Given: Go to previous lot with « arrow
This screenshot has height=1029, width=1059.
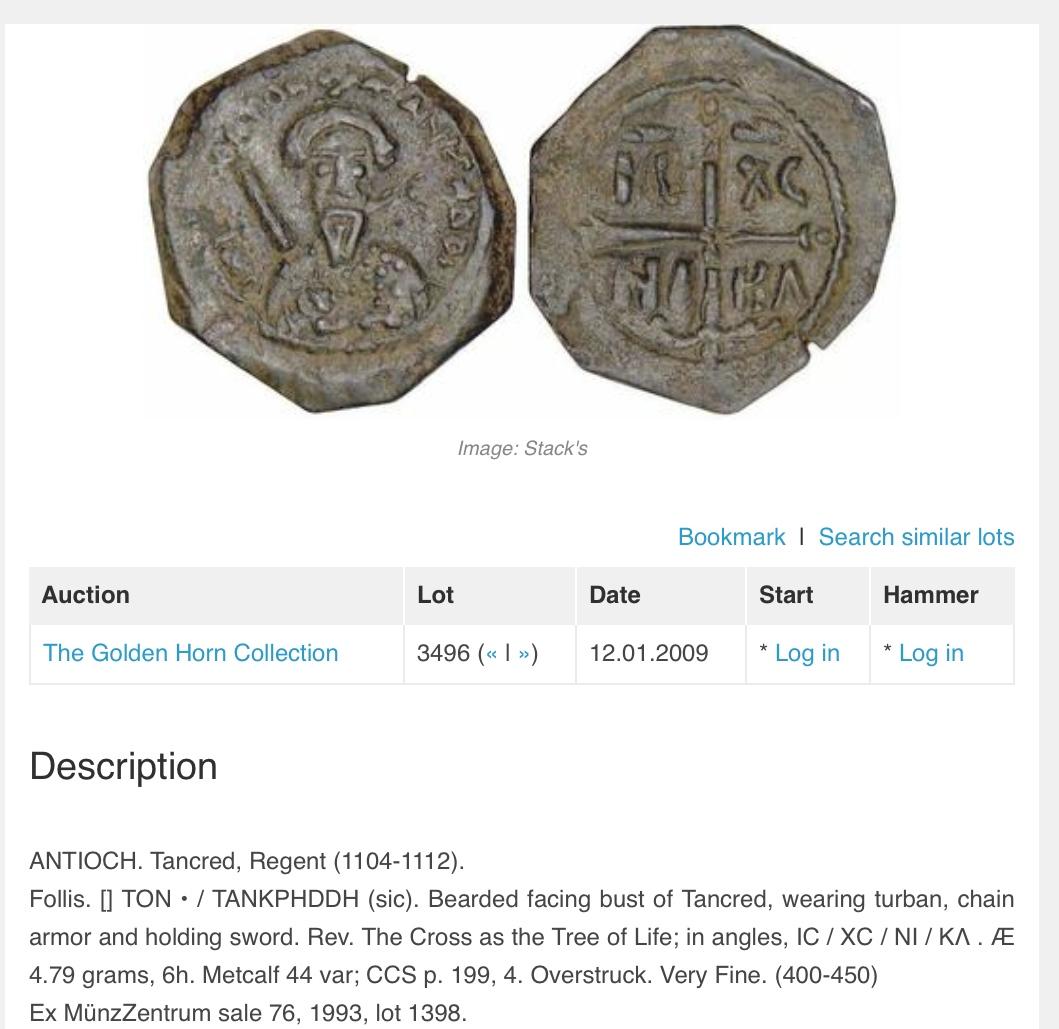Looking at the screenshot, I should tap(491, 654).
